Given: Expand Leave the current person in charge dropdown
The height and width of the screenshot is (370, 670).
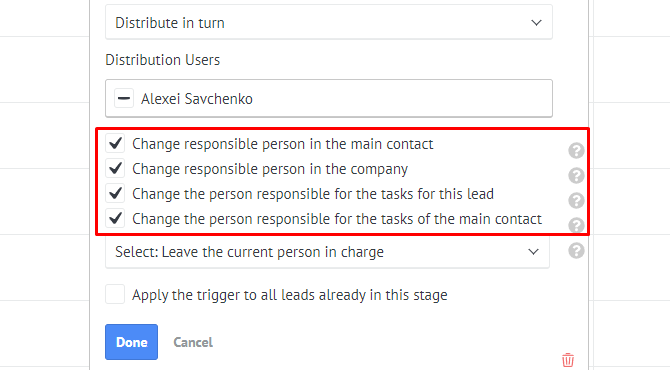Looking at the screenshot, I should click(327, 252).
